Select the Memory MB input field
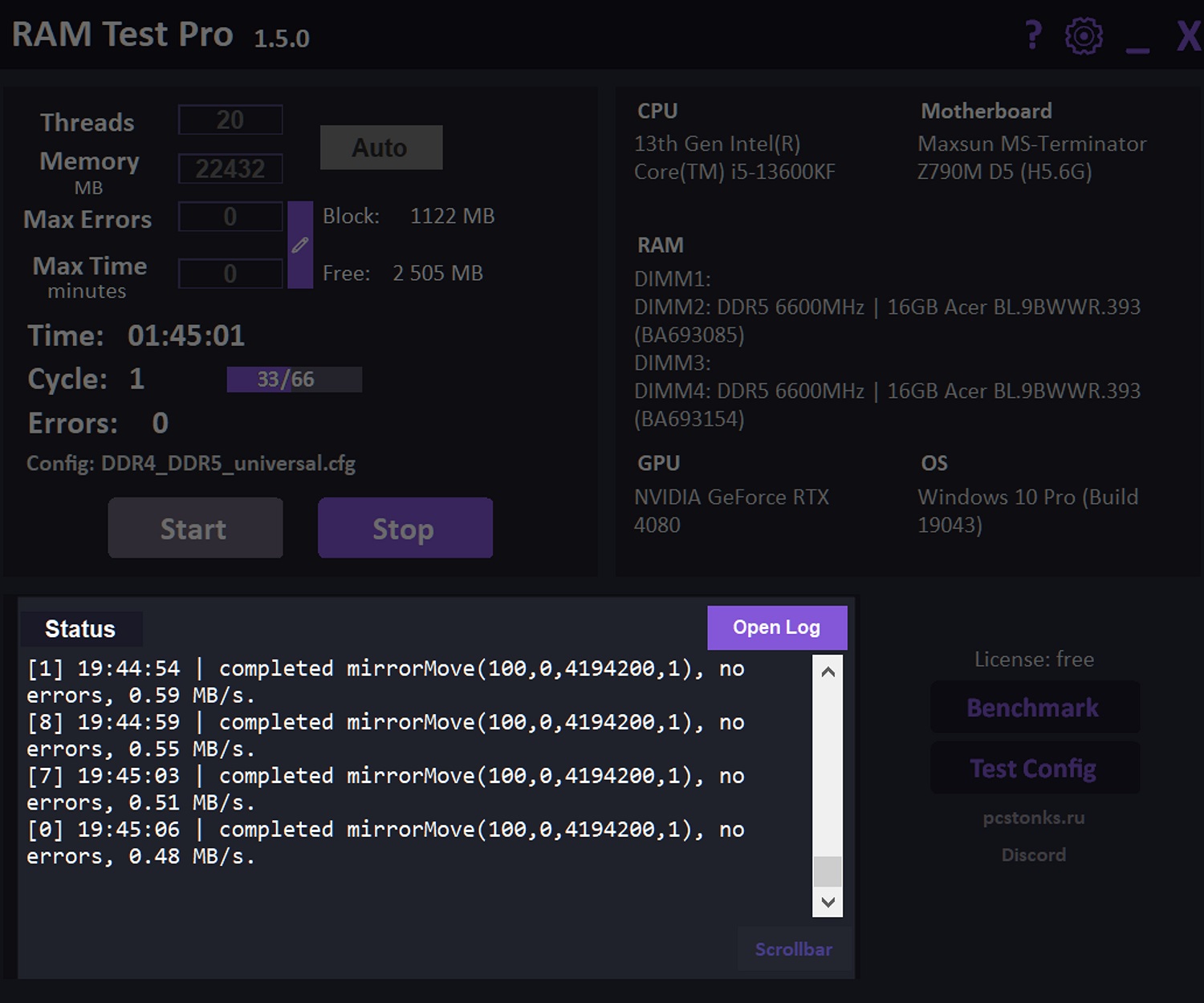This screenshot has width=1204, height=1003. [230, 169]
